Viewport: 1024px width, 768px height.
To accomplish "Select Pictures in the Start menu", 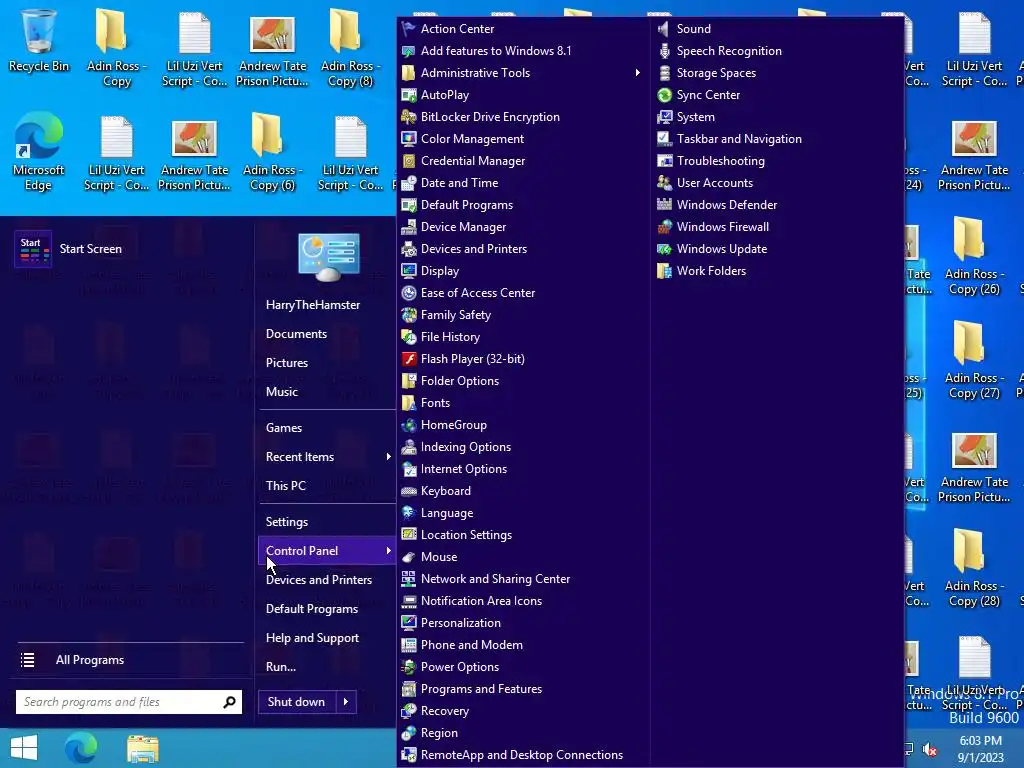I will pyautogui.click(x=287, y=362).
